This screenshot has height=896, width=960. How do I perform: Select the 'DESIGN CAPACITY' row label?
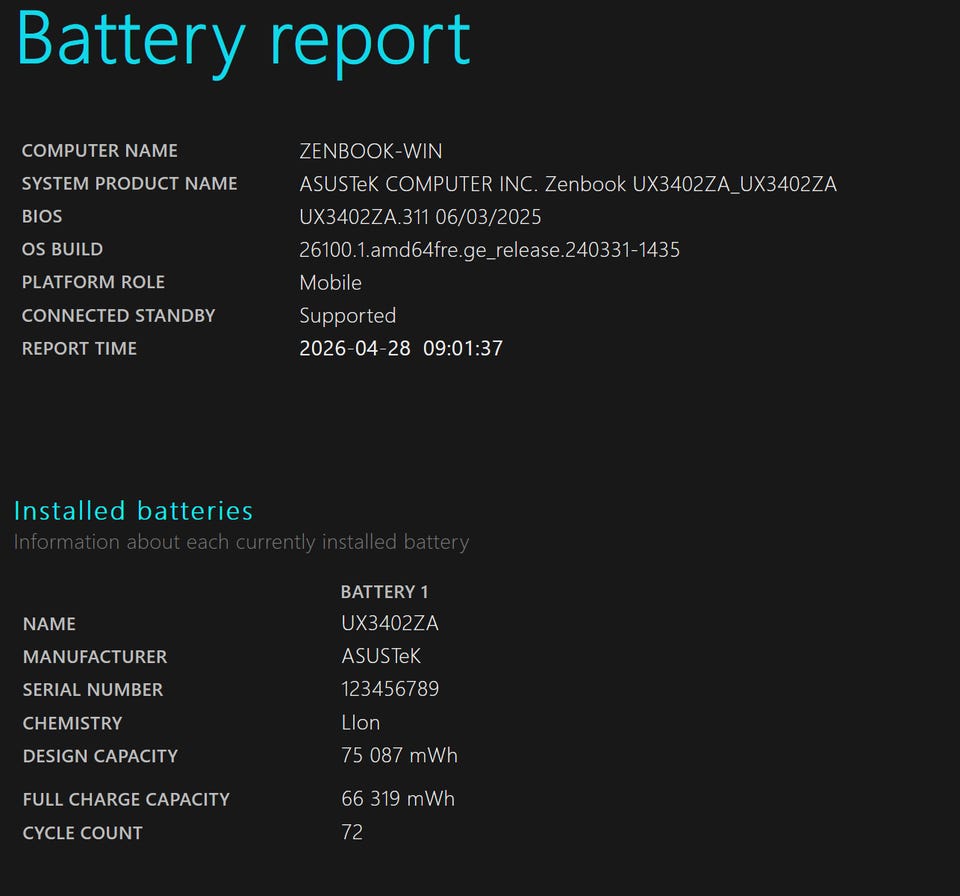pyautogui.click(x=100, y=756)
